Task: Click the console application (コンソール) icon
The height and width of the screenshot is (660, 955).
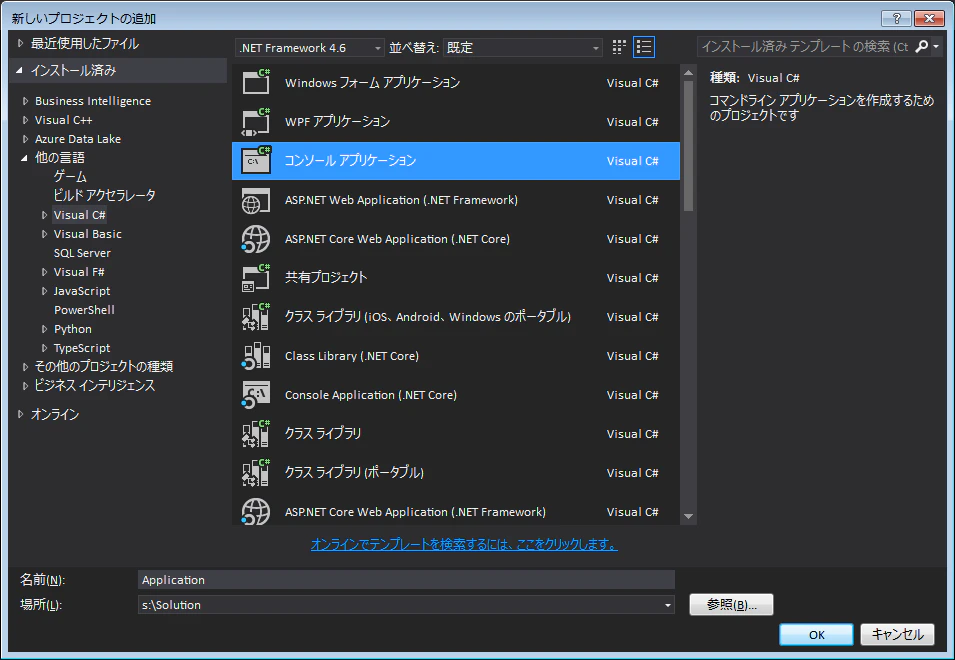Action: click(x=256, y=161)
